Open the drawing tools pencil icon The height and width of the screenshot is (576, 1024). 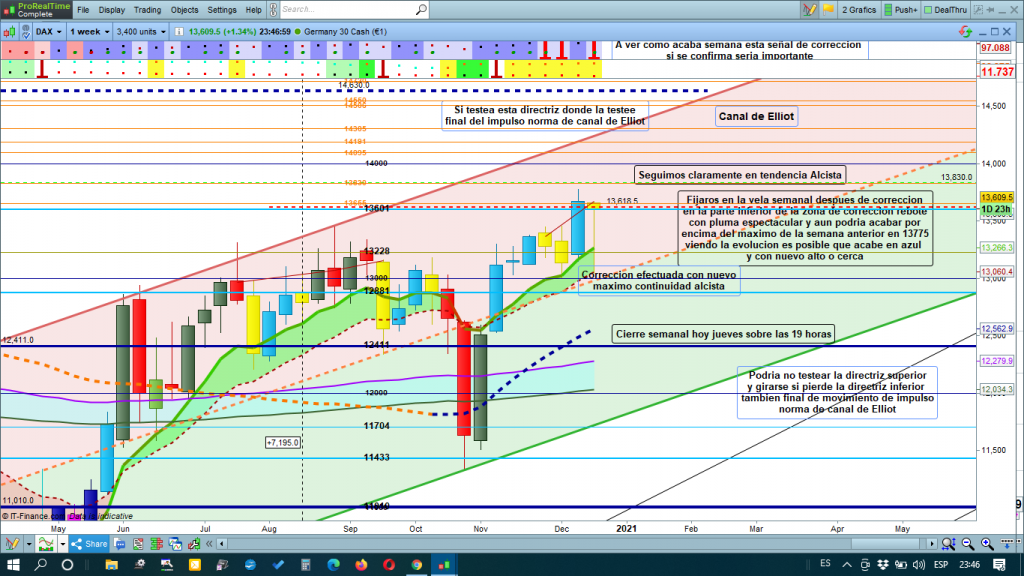[x=12, y=543]
